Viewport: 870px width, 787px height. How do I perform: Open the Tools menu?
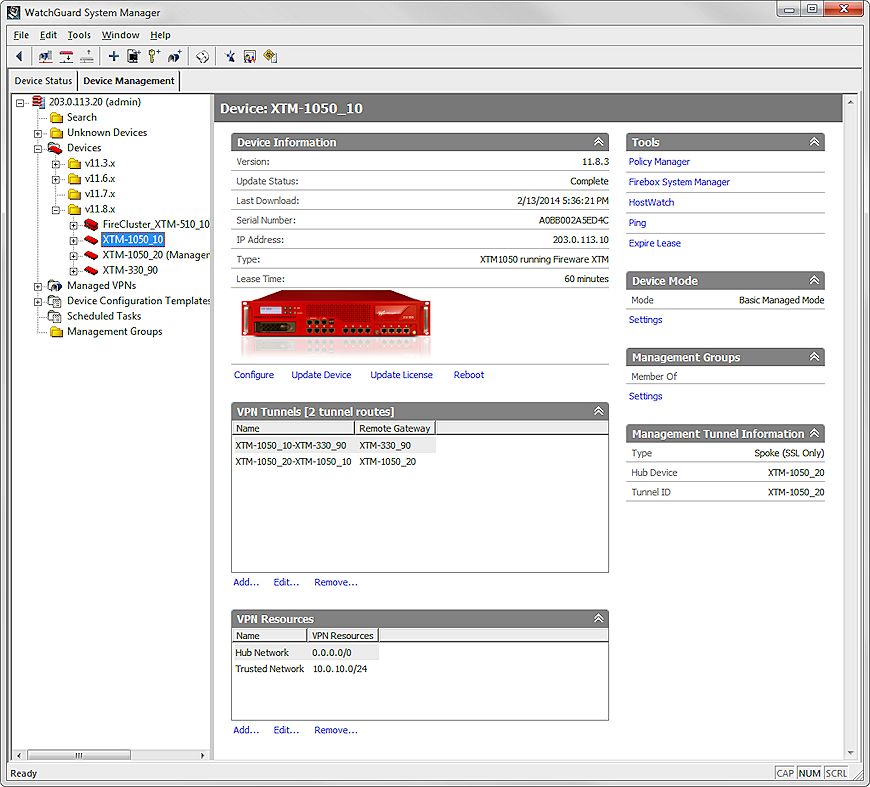(78, 34)
